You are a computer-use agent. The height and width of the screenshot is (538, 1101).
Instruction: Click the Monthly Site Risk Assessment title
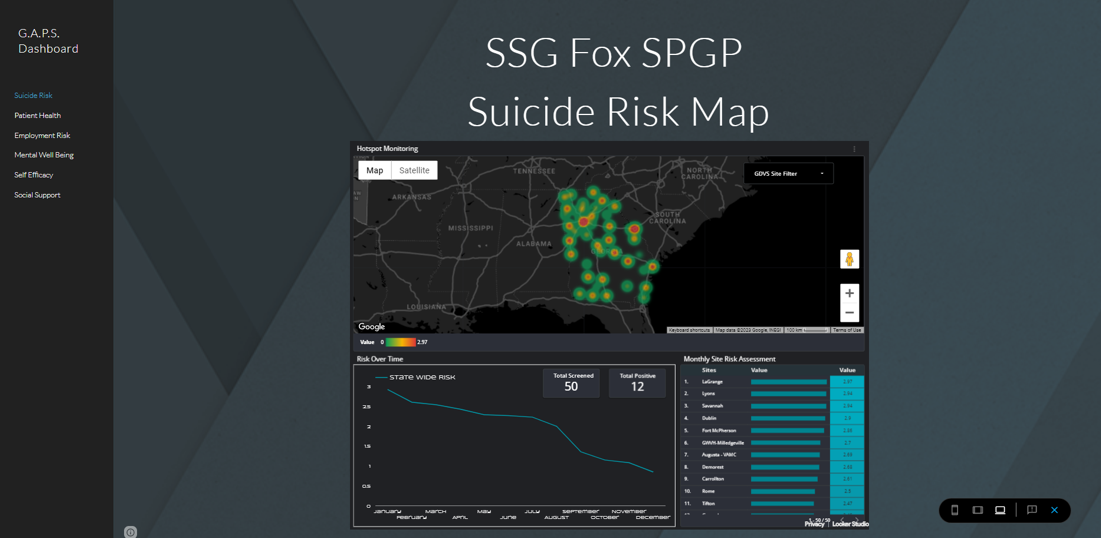730,359
